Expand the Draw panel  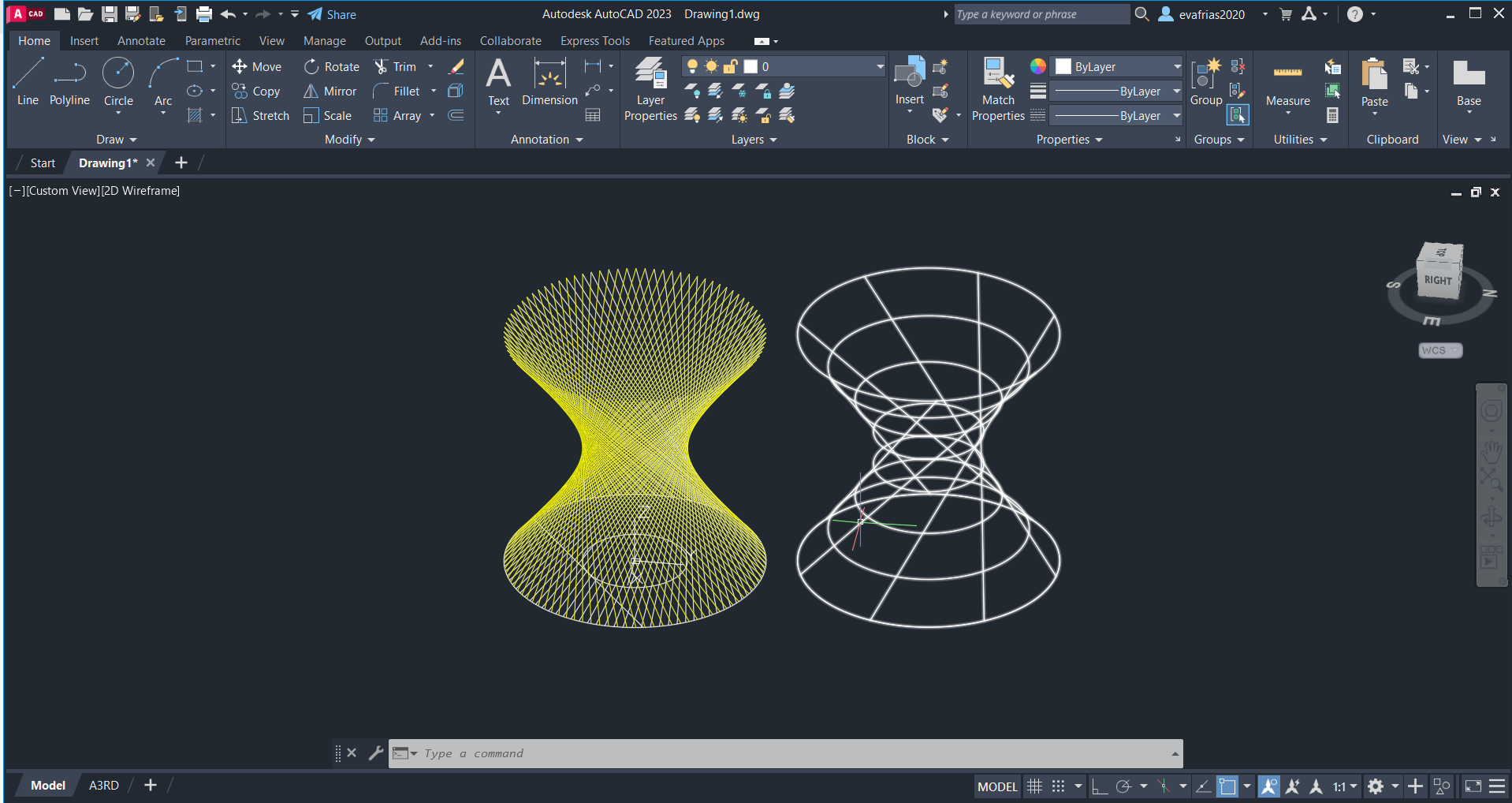[116, 140]
